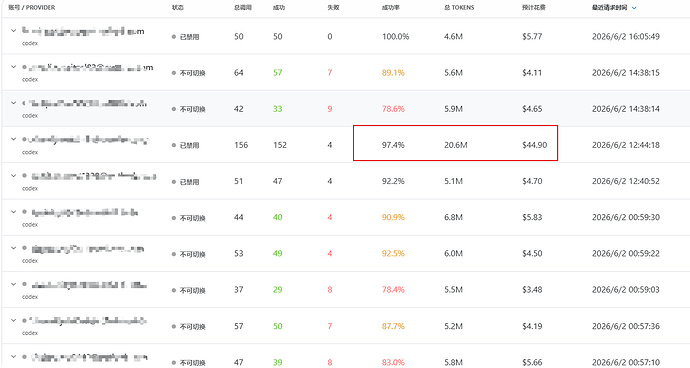
Task: Click the 90.9% success rate cell
Action: coord(393,217)
